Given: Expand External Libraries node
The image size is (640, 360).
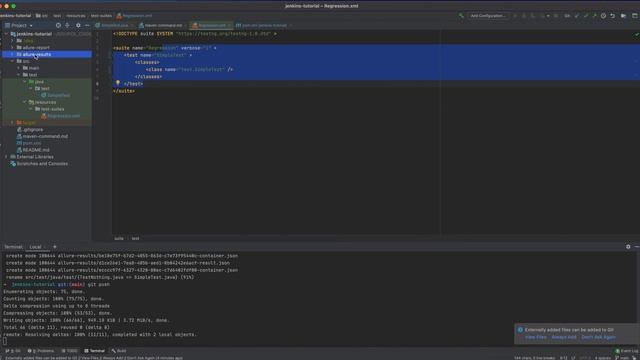Looking at the screenshot, I should [x=6, y=157].
